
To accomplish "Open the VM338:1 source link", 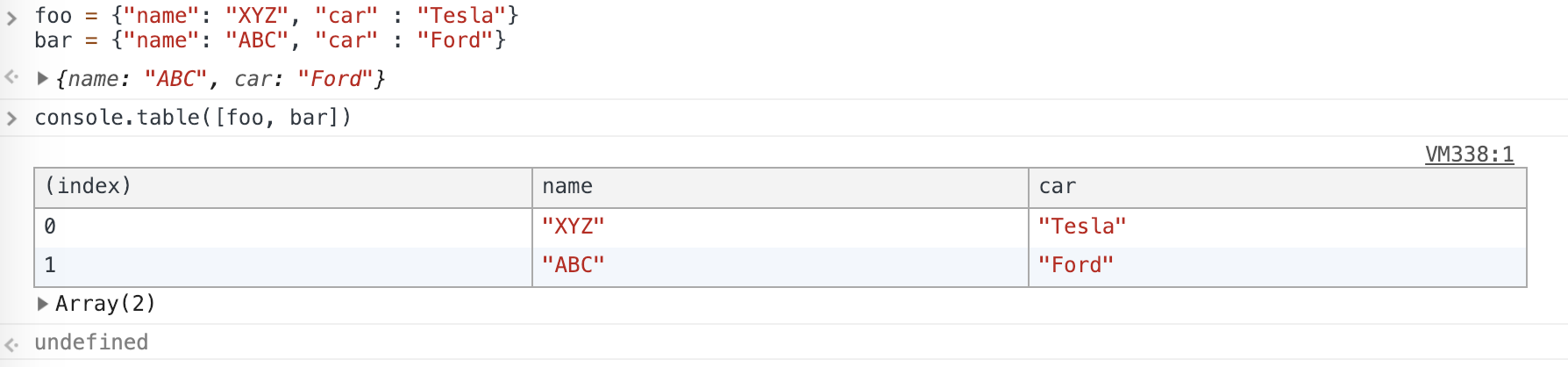I will pos(1469,155).
